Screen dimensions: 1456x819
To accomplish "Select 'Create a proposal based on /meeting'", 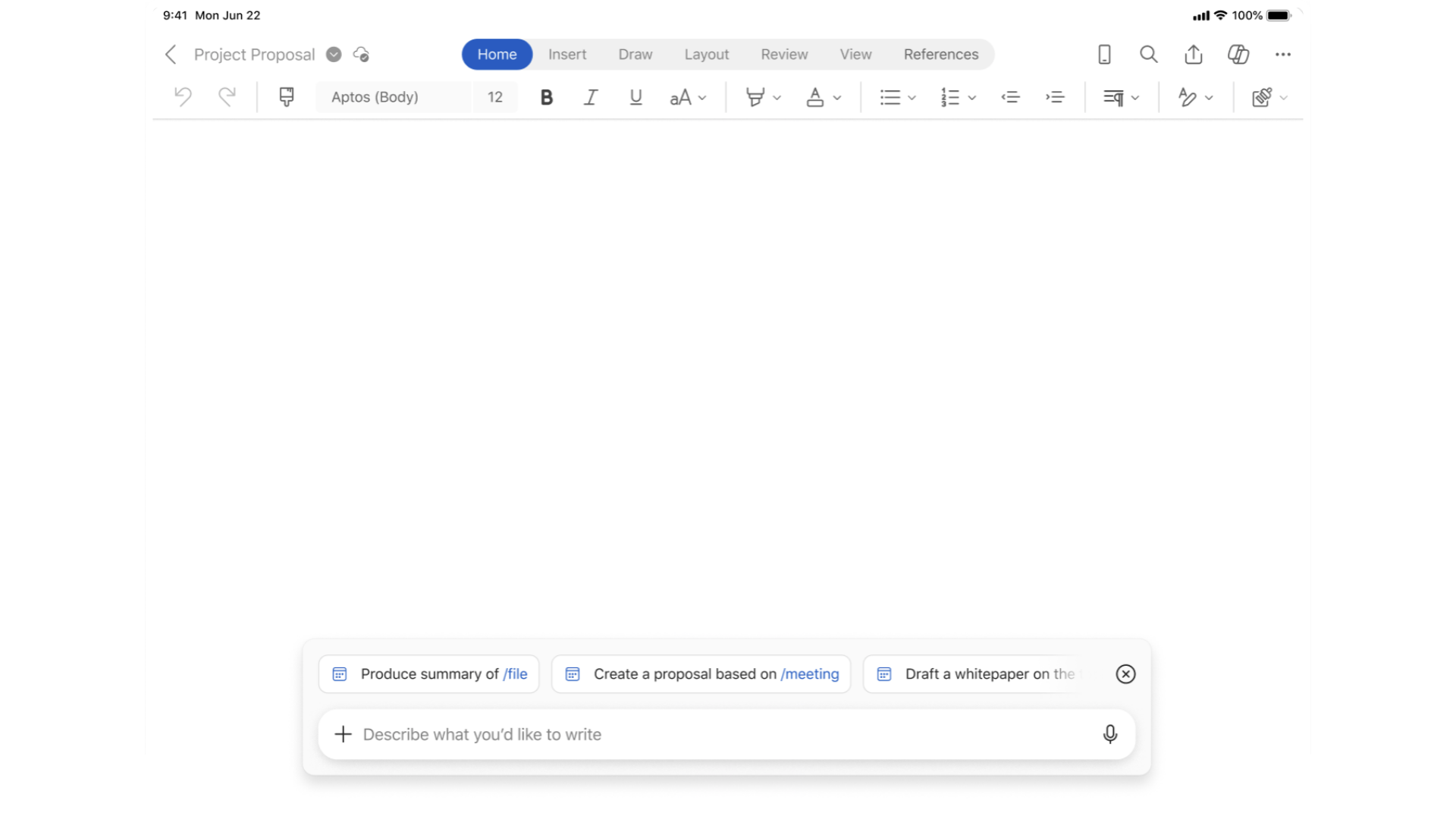I will [701, 673].
